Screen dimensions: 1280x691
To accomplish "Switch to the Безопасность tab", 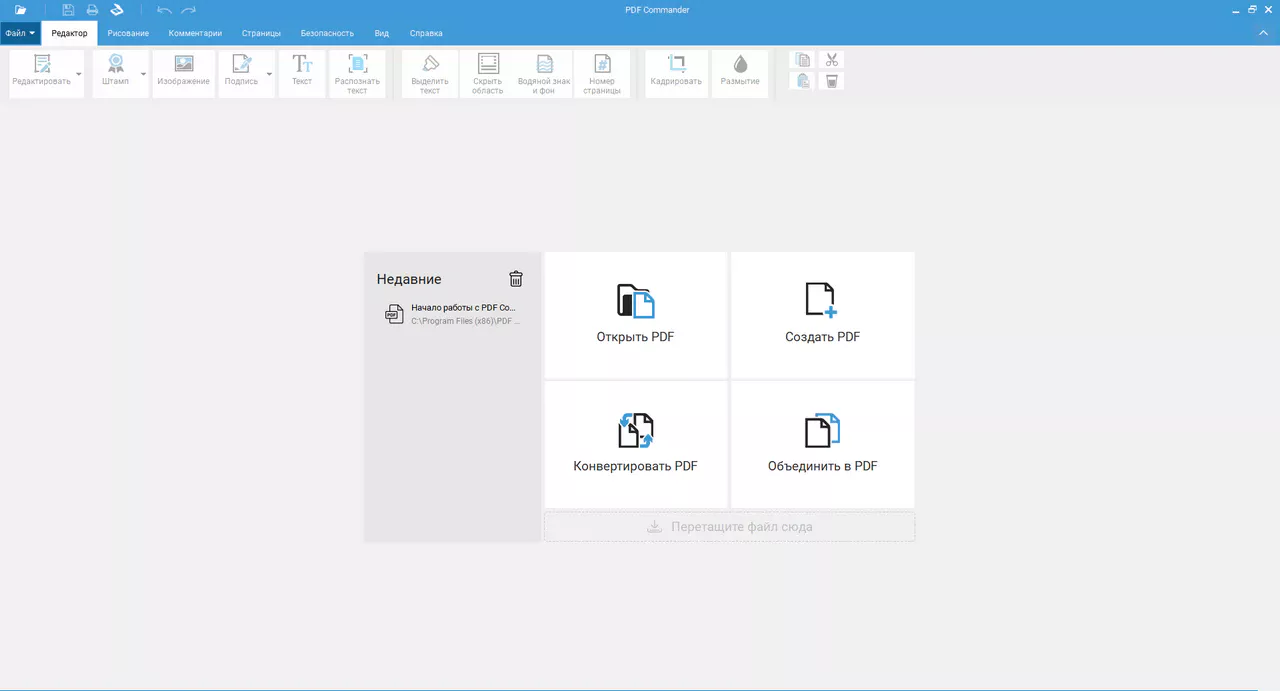I will (327, 33).
